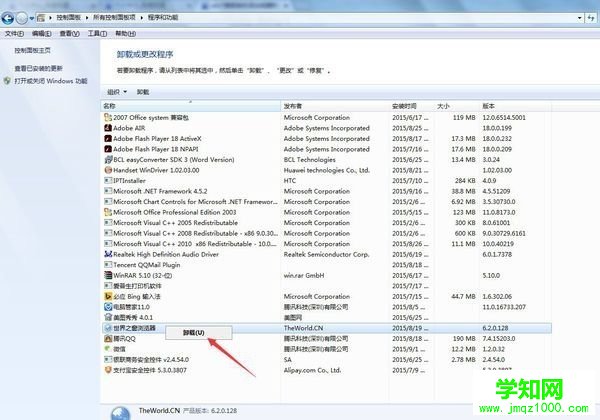Open the recent pages dropdown arrow
The height and width of the screenshot is (420, 600).
click(x=32, y=18)
